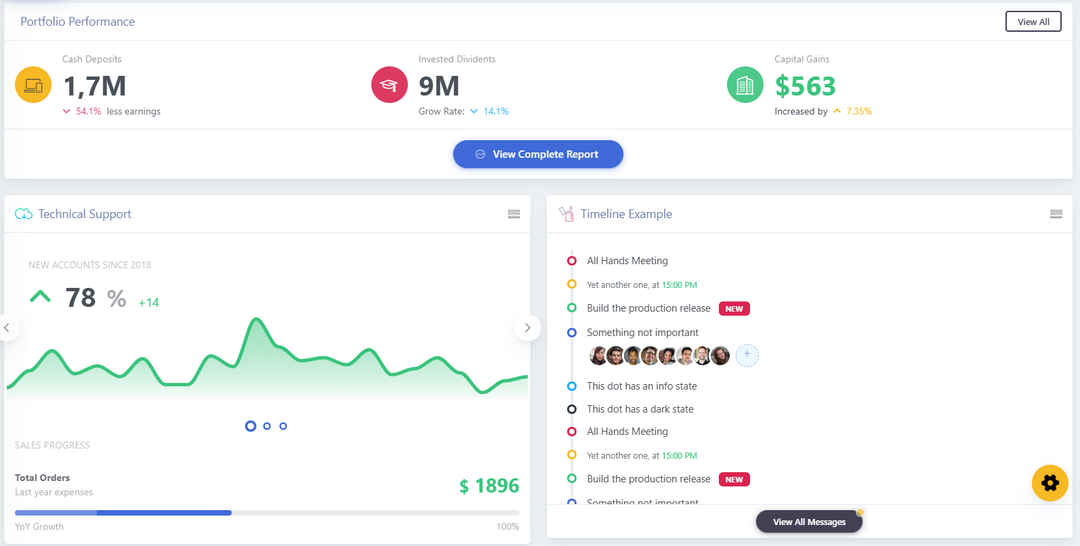Click the second 15:00 PM time
Screen dimensions: 1080x546
pyautogui.click(x=679, y=455)
